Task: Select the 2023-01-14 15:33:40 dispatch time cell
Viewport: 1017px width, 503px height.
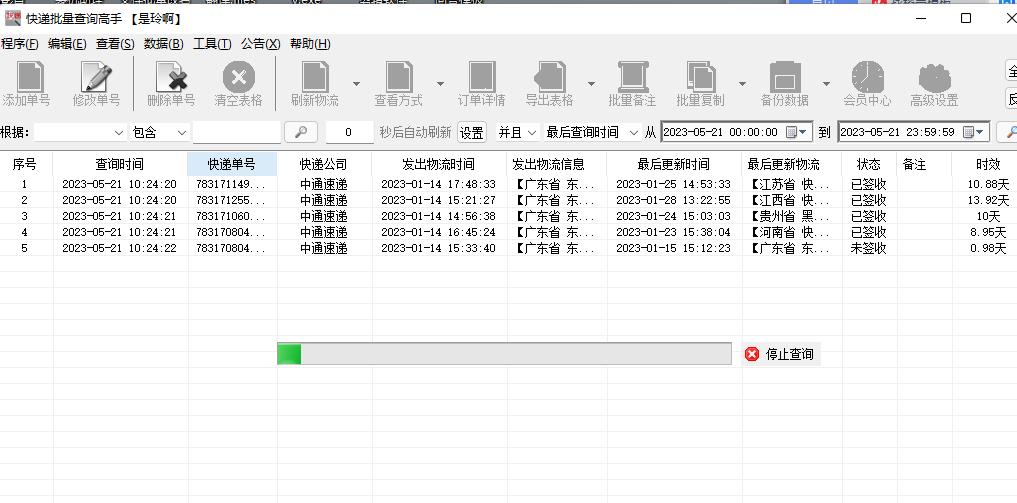Action: pos(438,248)
